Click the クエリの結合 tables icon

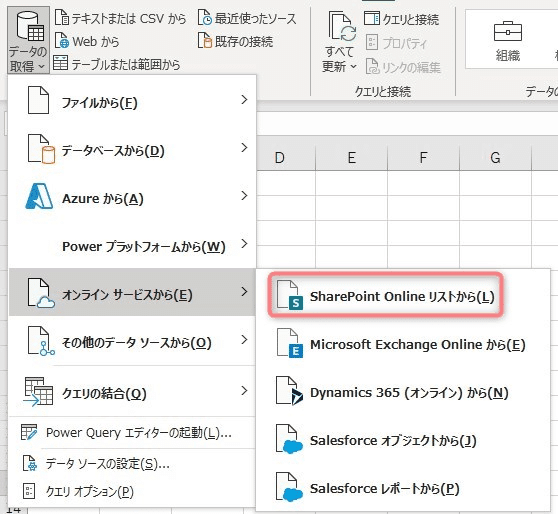38,392
